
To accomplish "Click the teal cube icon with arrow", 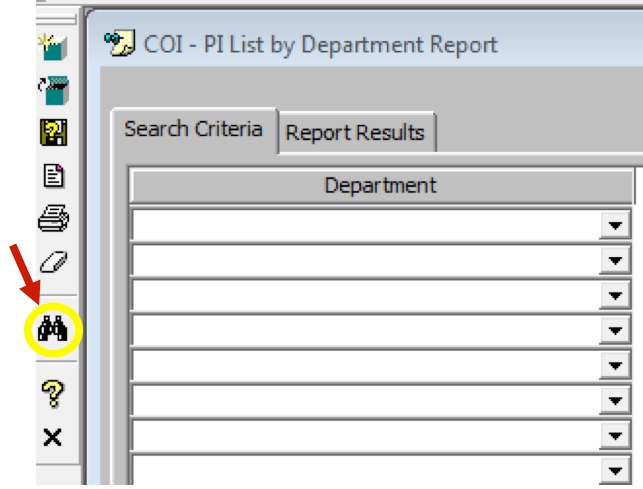I will pyautogui.click(x=52, y=90).
